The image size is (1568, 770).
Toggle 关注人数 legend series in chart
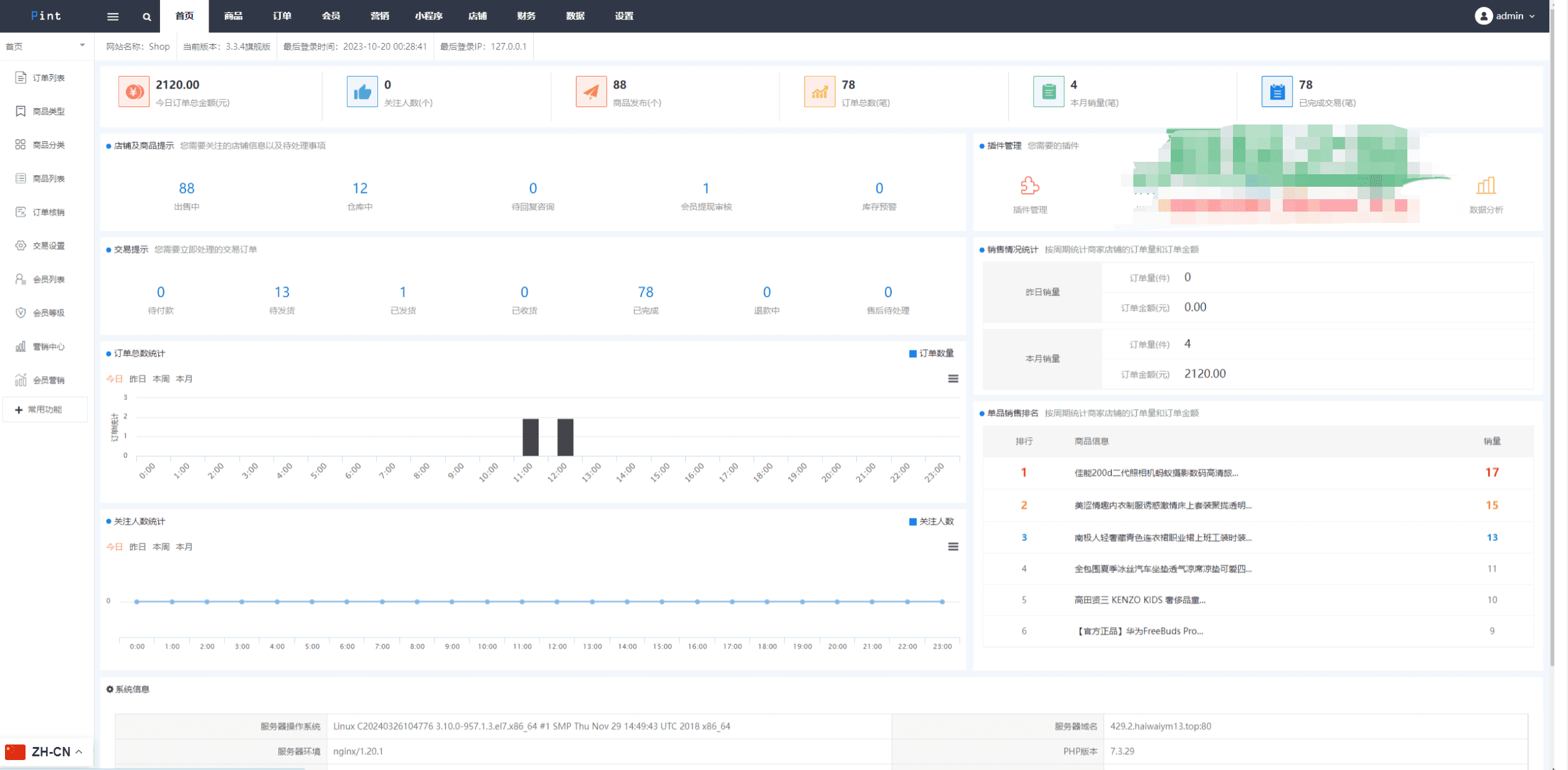(x=931, y=522)
